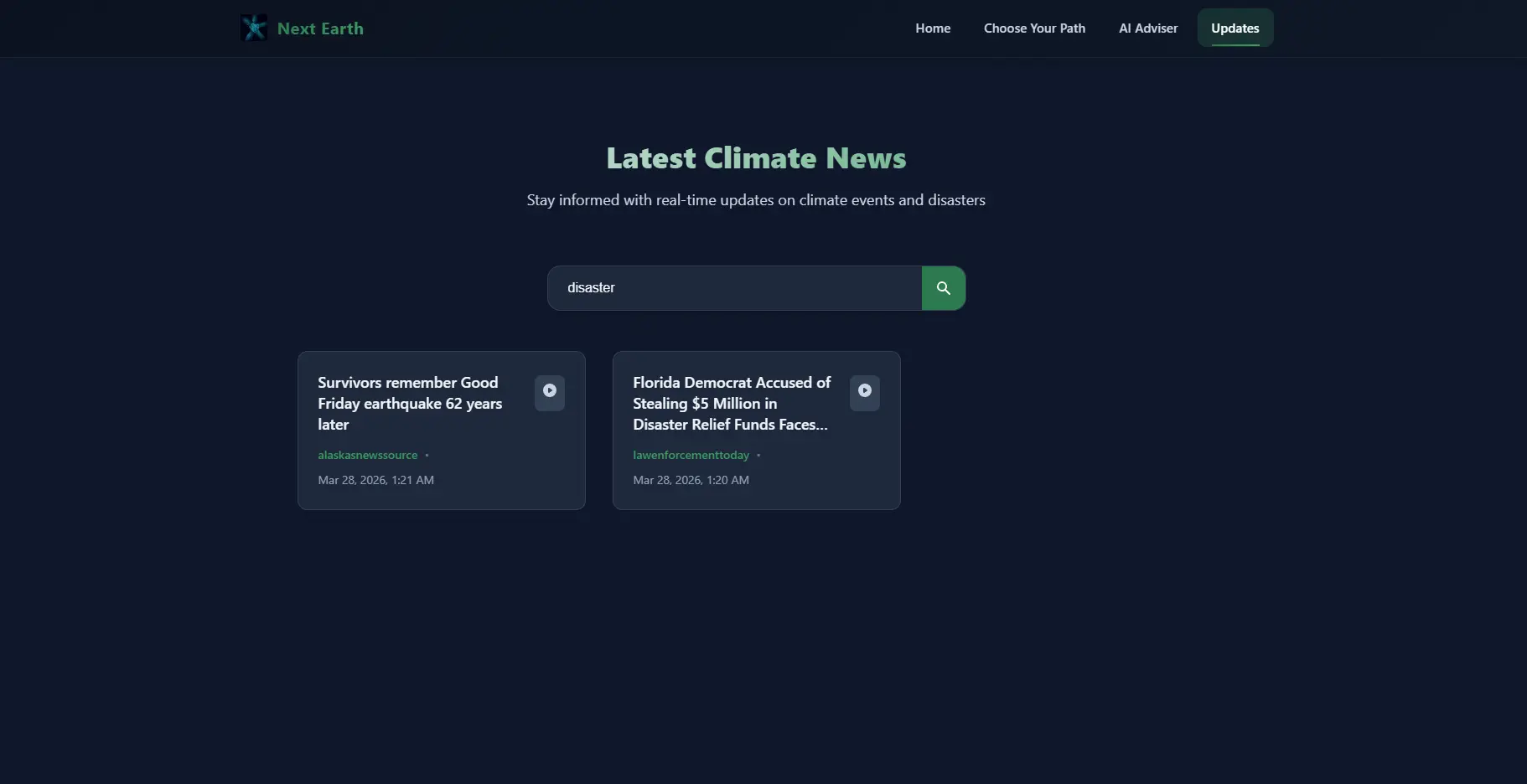Screen dimensions: 1527x784
Task: Click play icon on the Florida Democrat card
Action: [865, 392]
